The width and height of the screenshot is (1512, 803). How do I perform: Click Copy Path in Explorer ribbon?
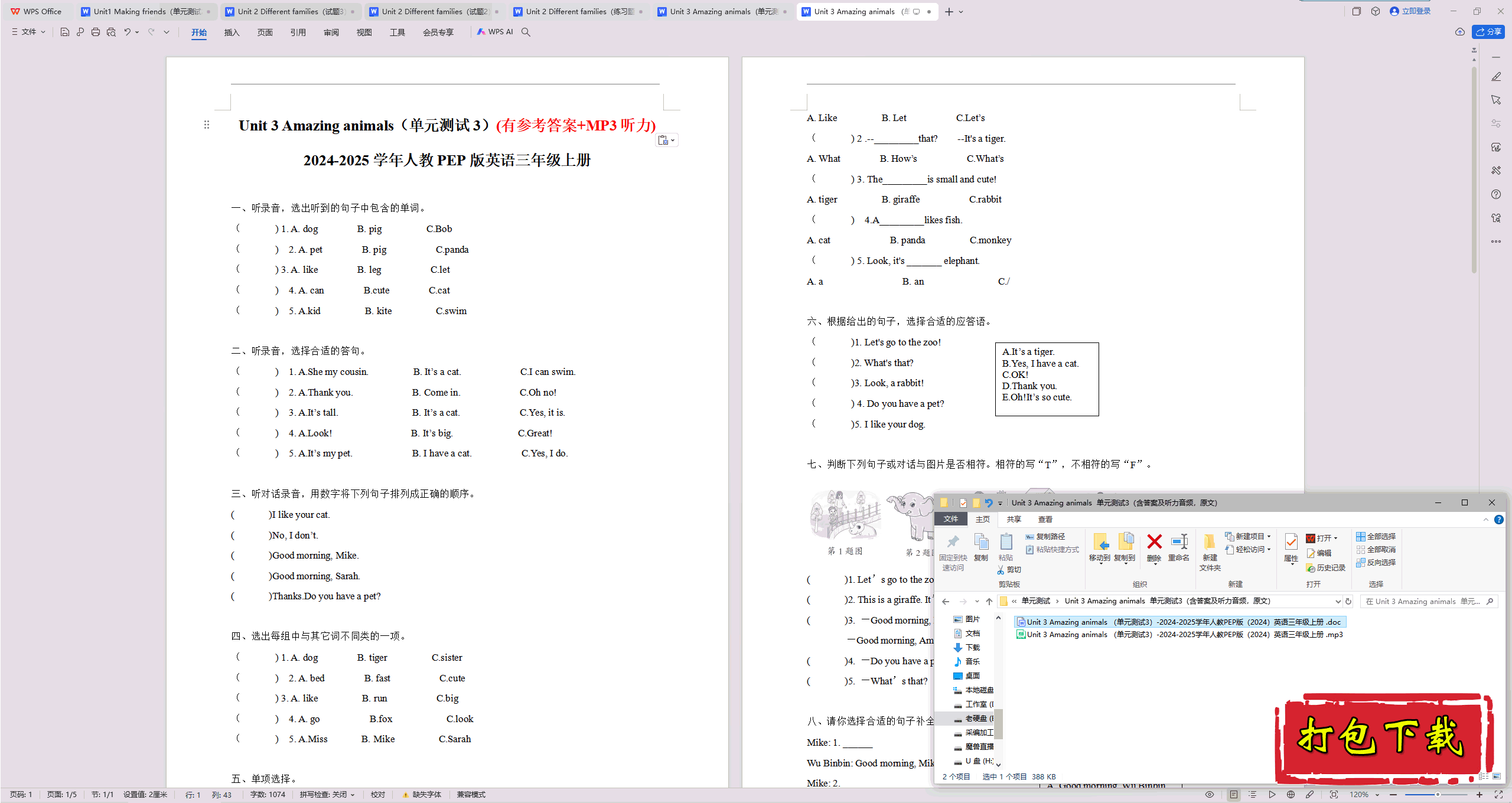tap(1045, 537)
